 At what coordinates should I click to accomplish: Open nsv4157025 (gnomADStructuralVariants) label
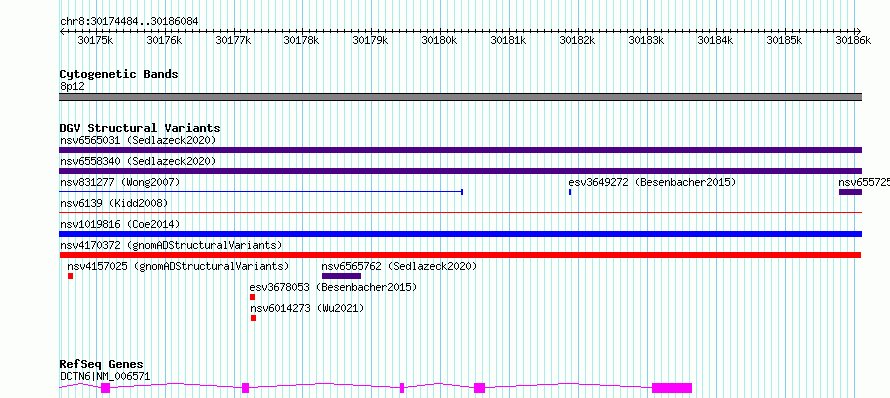coord(178,266)
